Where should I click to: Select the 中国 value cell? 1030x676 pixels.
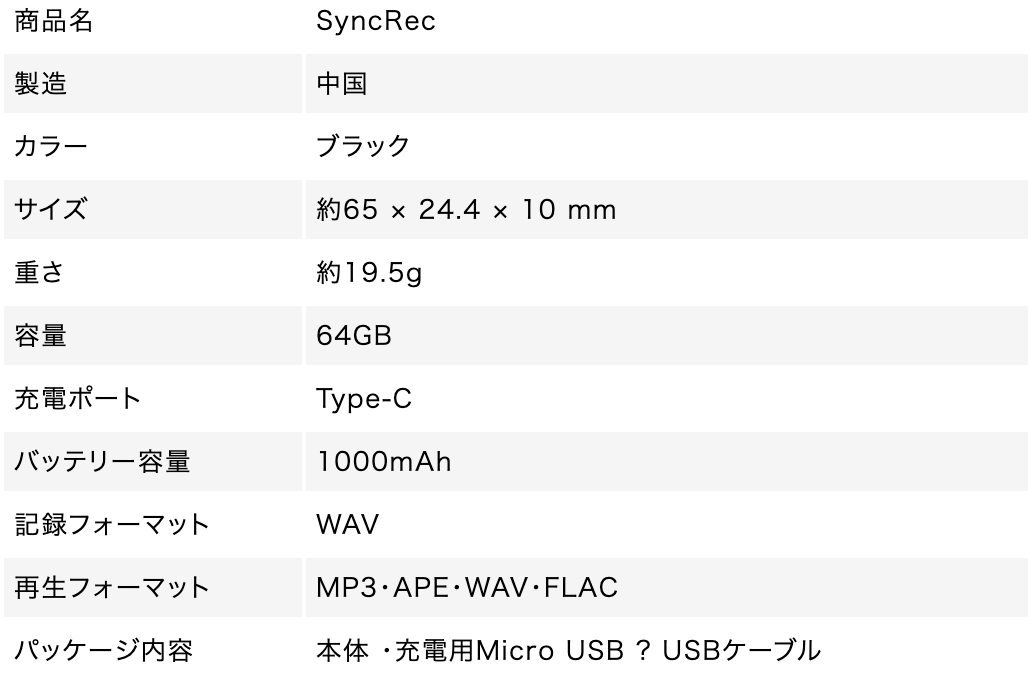click(341, 84)
